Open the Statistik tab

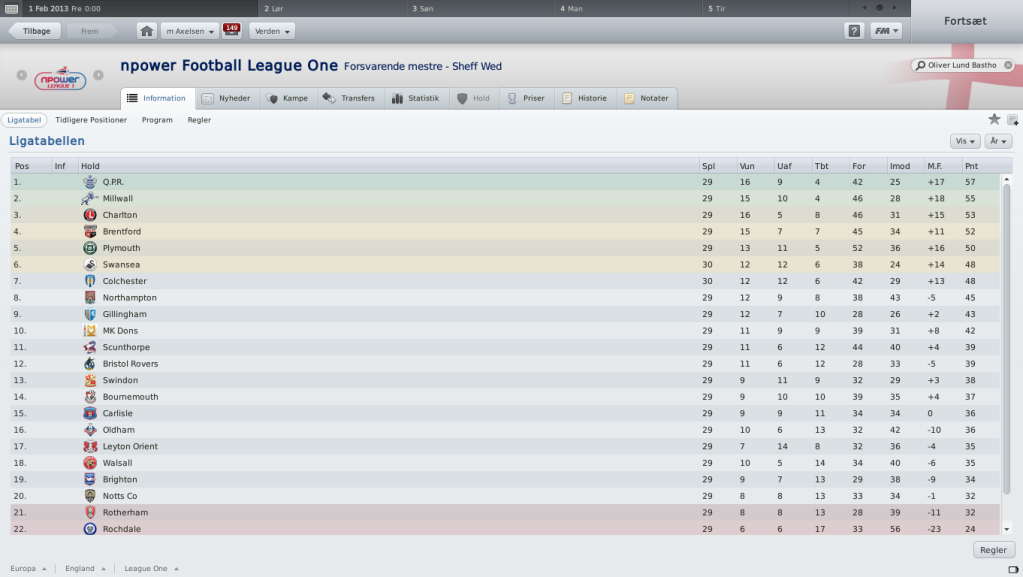pyautogui.click(x=416, y=98)
